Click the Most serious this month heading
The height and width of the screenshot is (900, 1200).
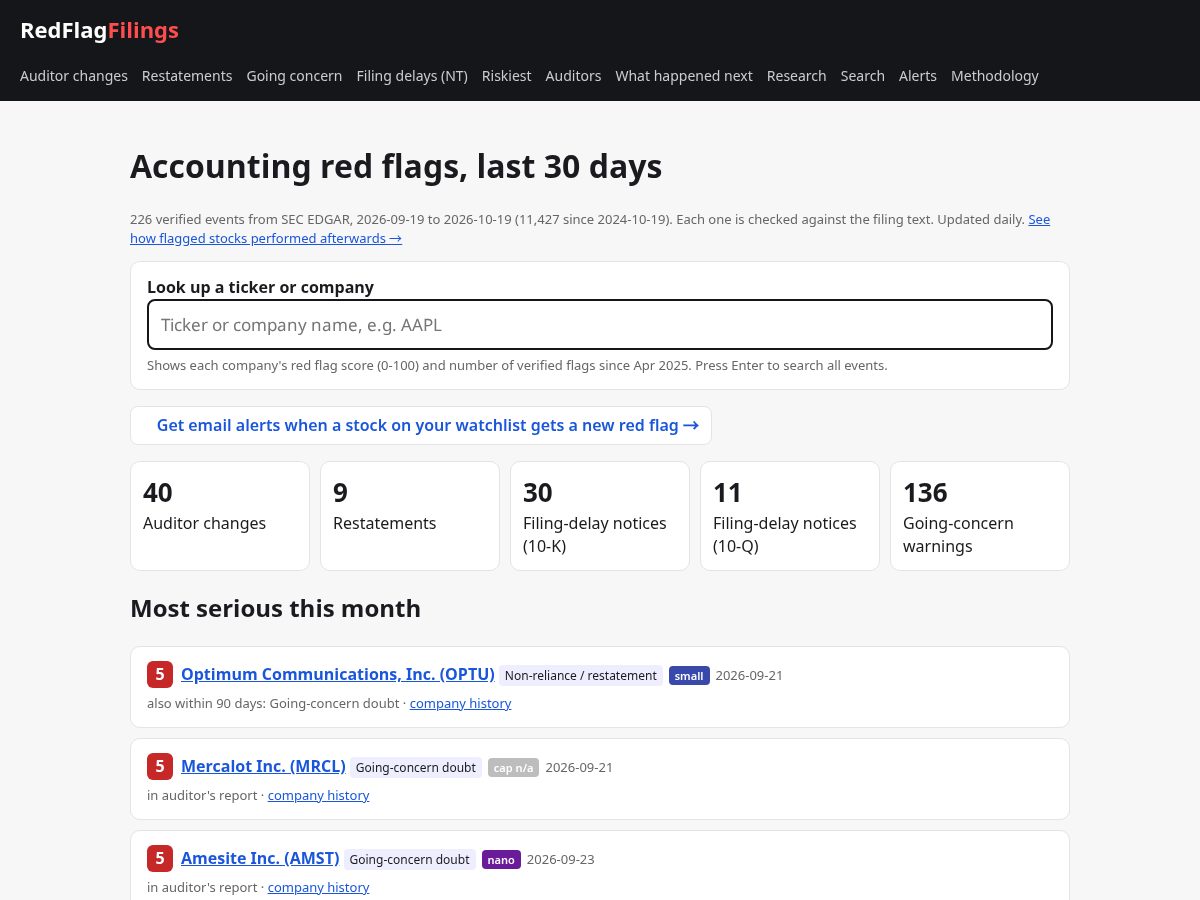tap(275, 609)
